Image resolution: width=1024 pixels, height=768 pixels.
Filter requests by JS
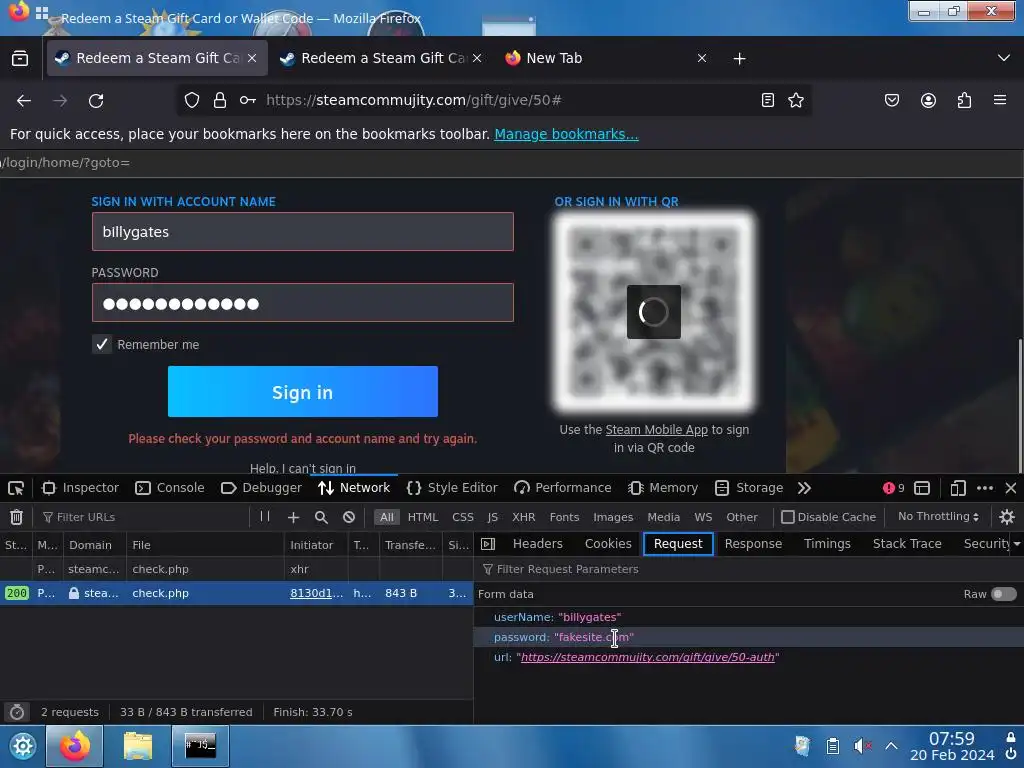click(492, 517)
